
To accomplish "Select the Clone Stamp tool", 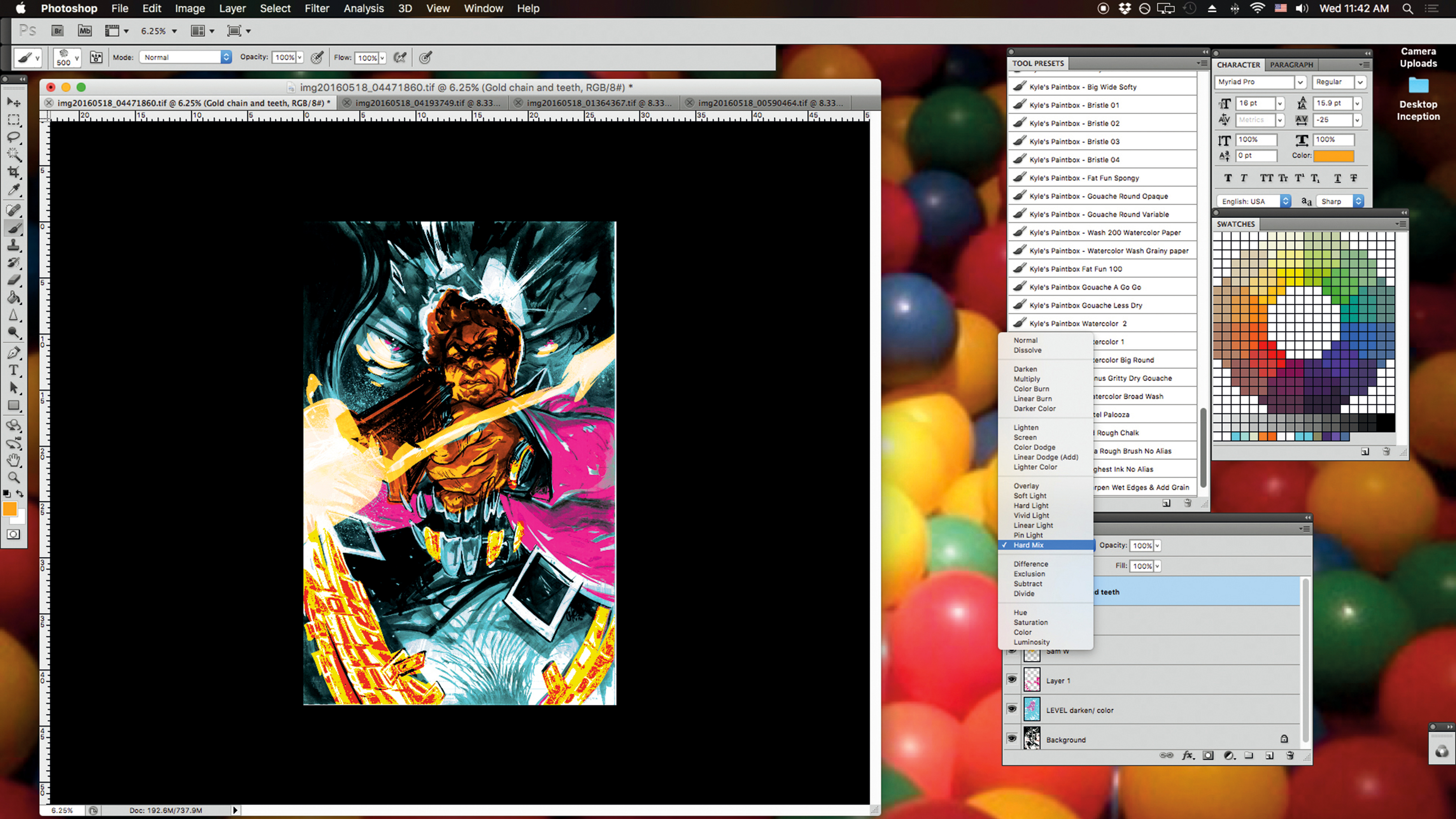I will pyautogui.click(x=14, y=245).
